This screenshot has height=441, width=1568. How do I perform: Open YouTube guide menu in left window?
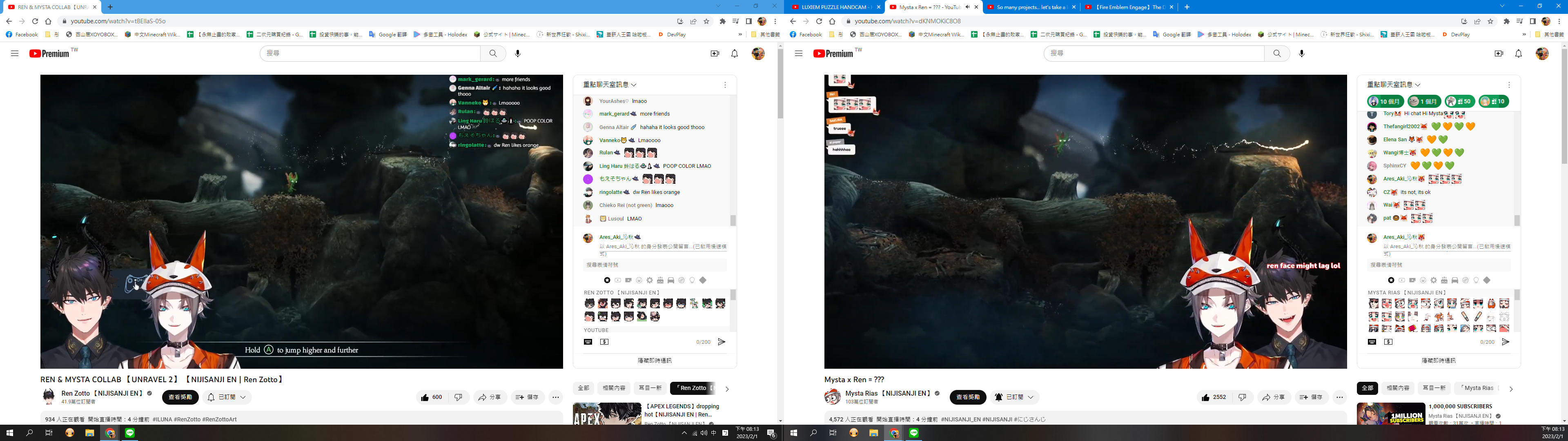(x=15, y=53)
